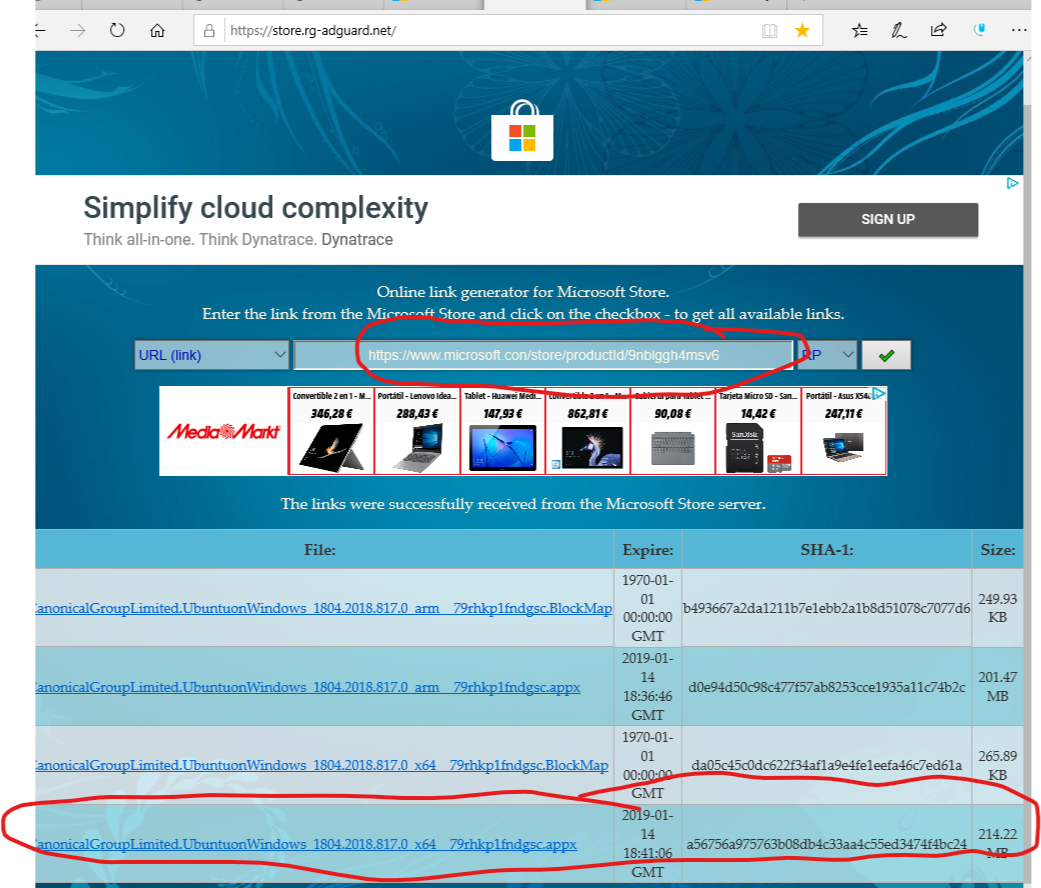Image resolution: width=1041 pixels, height=888 pixels.
Task: Click AdChoices icon on Dynatrace ad
Action: click(1012, 183)
